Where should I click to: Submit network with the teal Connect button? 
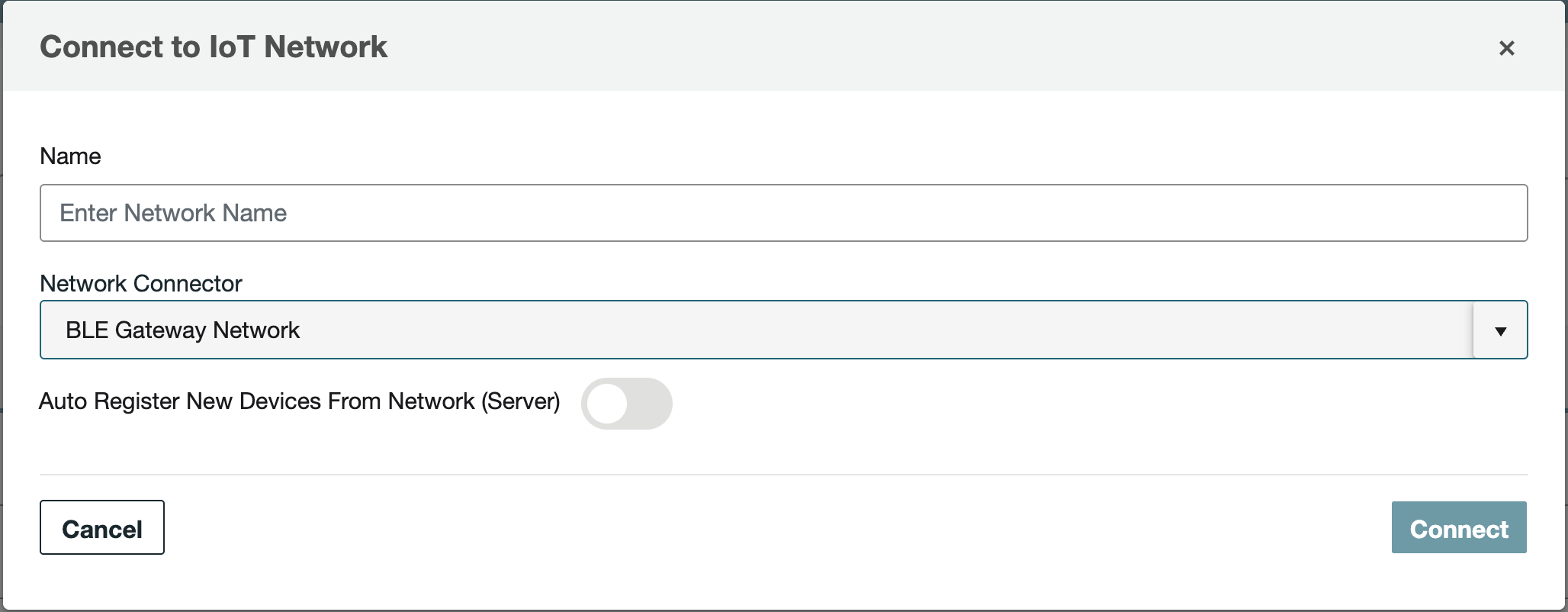1458,528
